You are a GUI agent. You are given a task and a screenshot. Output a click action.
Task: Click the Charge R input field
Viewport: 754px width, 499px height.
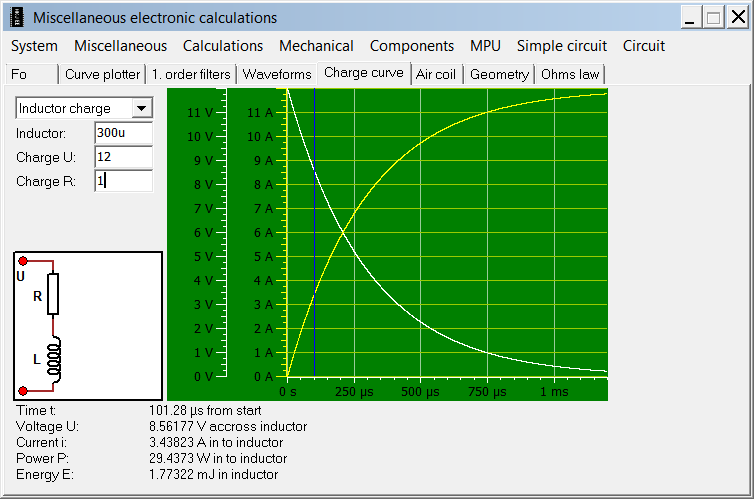(124, 181)
